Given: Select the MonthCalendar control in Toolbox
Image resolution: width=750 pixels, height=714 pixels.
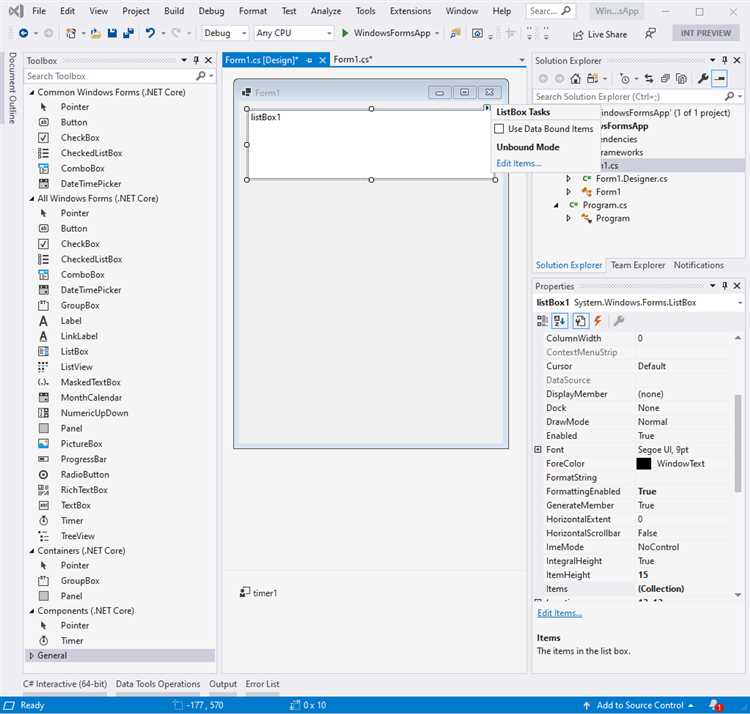Looking at the screenshot, I should (91, 398).
